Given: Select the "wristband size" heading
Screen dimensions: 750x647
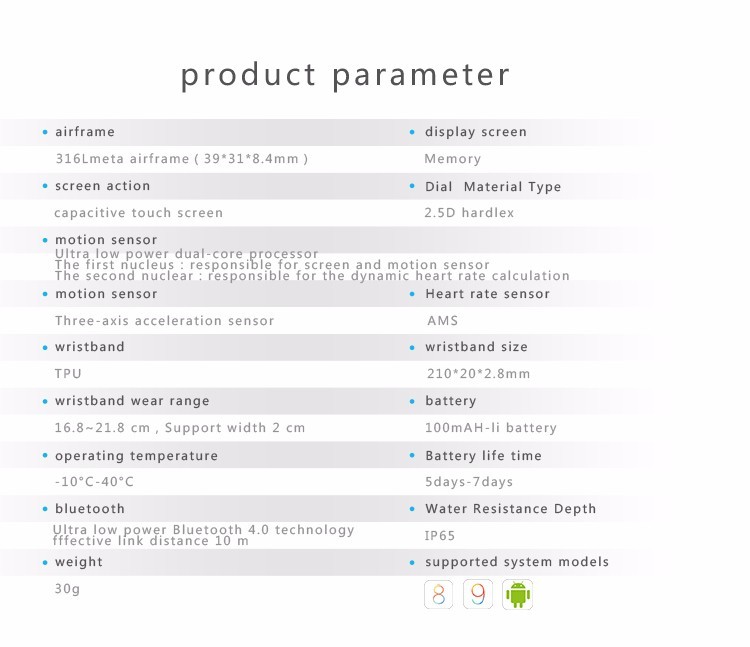Looking at the screenshot, I should (476, 347).
